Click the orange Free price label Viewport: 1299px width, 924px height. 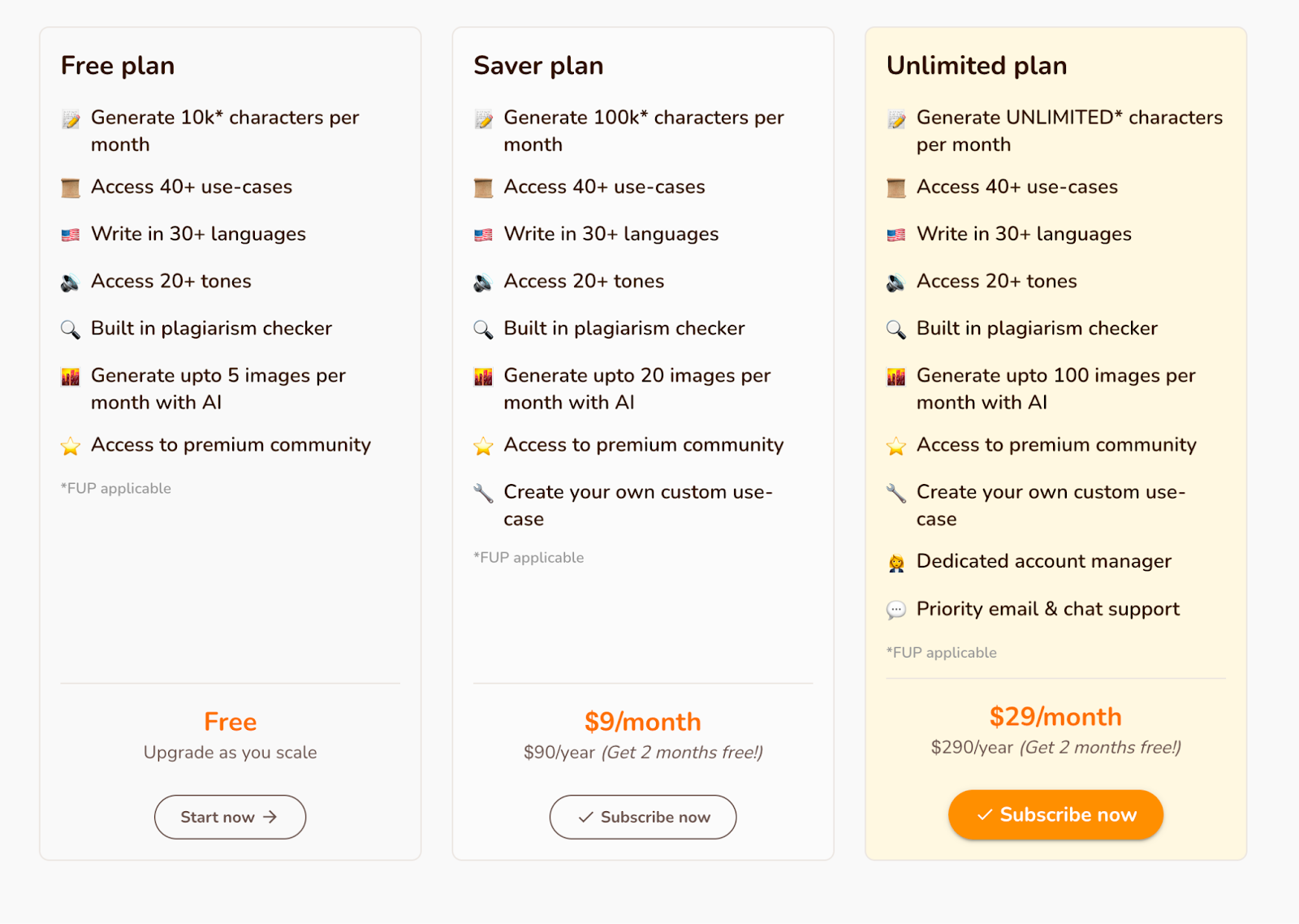tap(231, 722)
